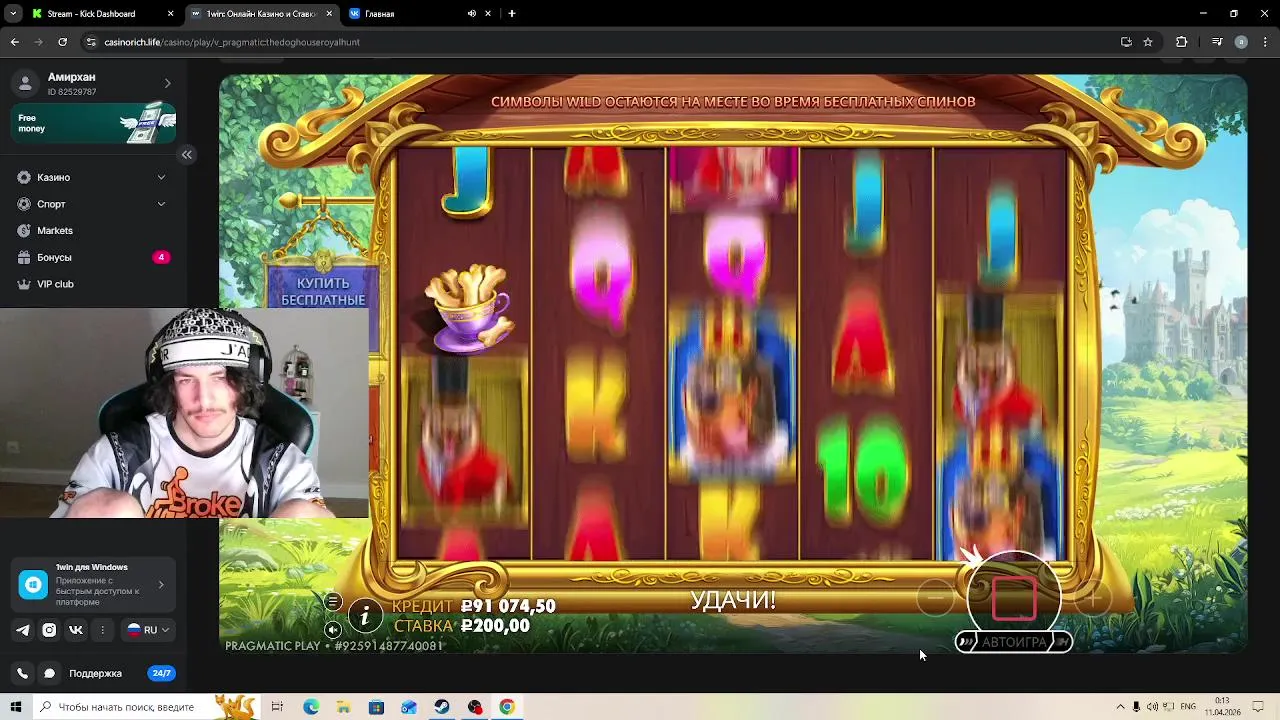Decrease the bet with the minus button
This screenshot has height=720, width=1280.
pos(935,598)
